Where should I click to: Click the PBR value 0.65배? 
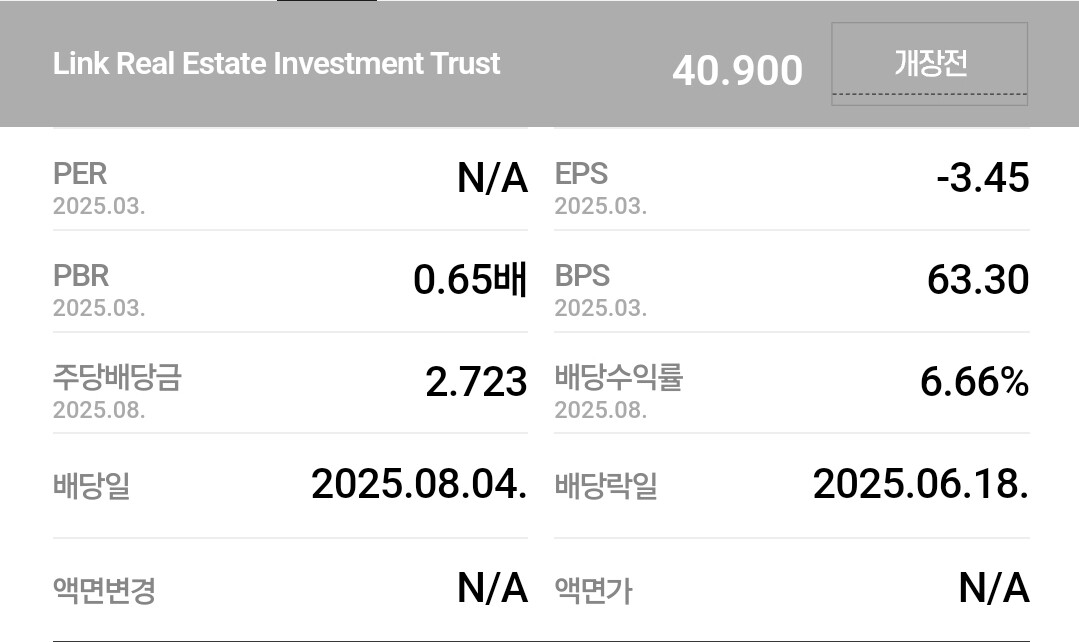click(x=470, y=279)
